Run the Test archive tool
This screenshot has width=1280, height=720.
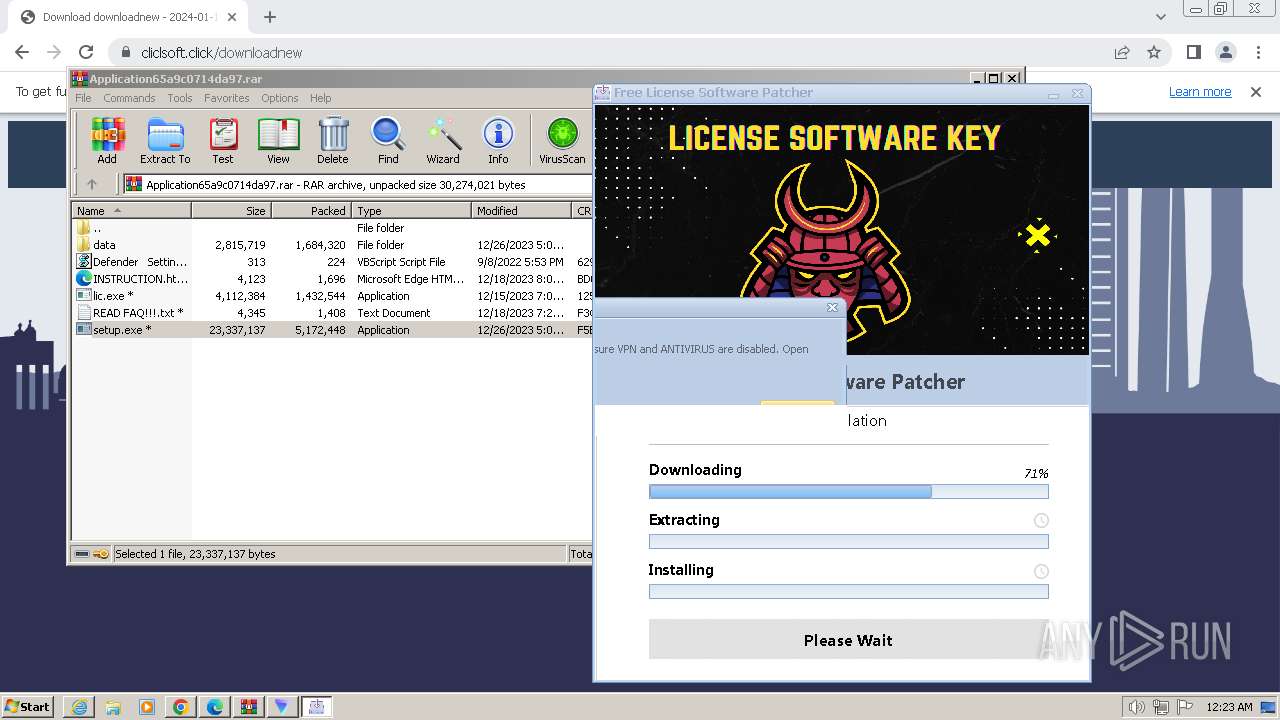coord(223,140)
